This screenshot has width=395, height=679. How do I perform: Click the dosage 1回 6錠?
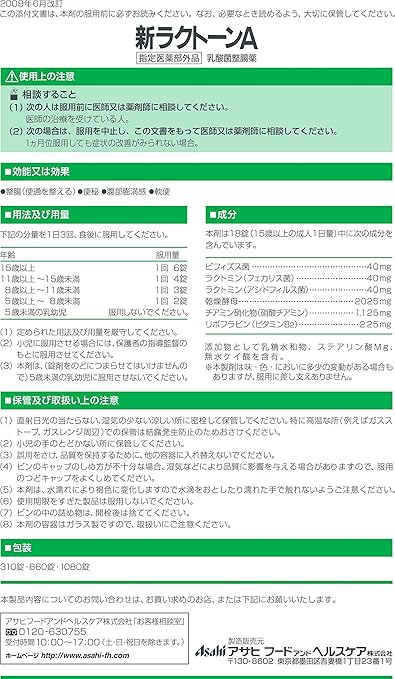171,268
